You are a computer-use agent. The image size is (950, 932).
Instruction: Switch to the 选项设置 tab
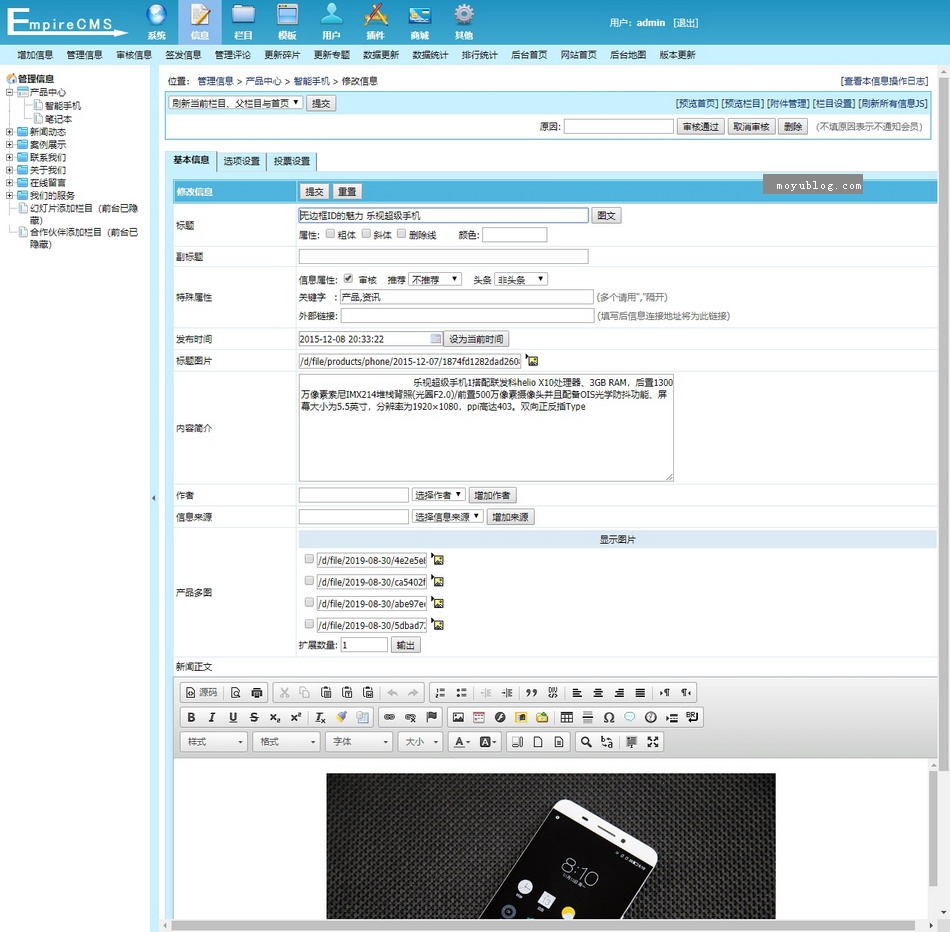241,161
